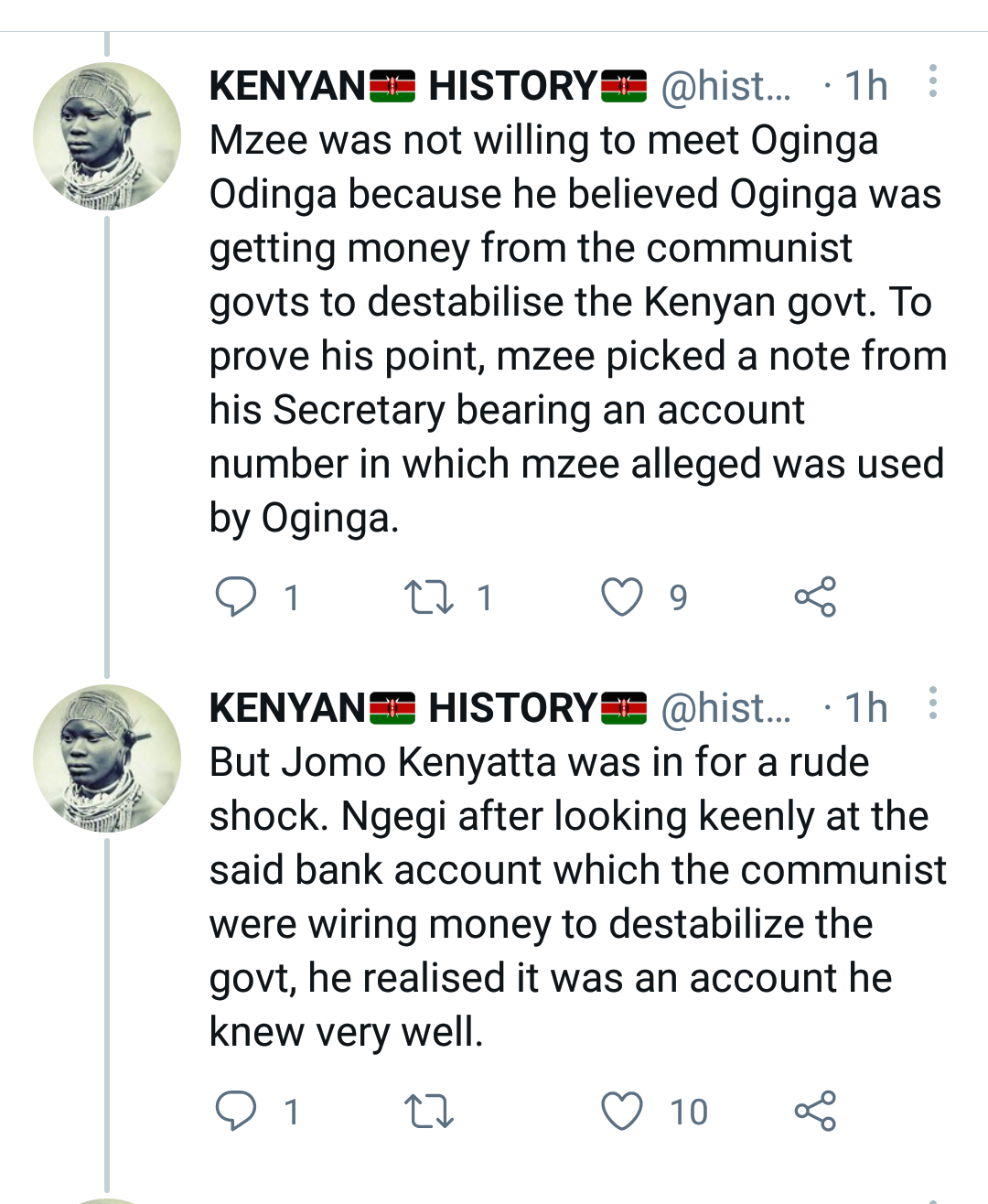Like the tweet with 10 likes
988x1204 pixels.
point(622,1112)
